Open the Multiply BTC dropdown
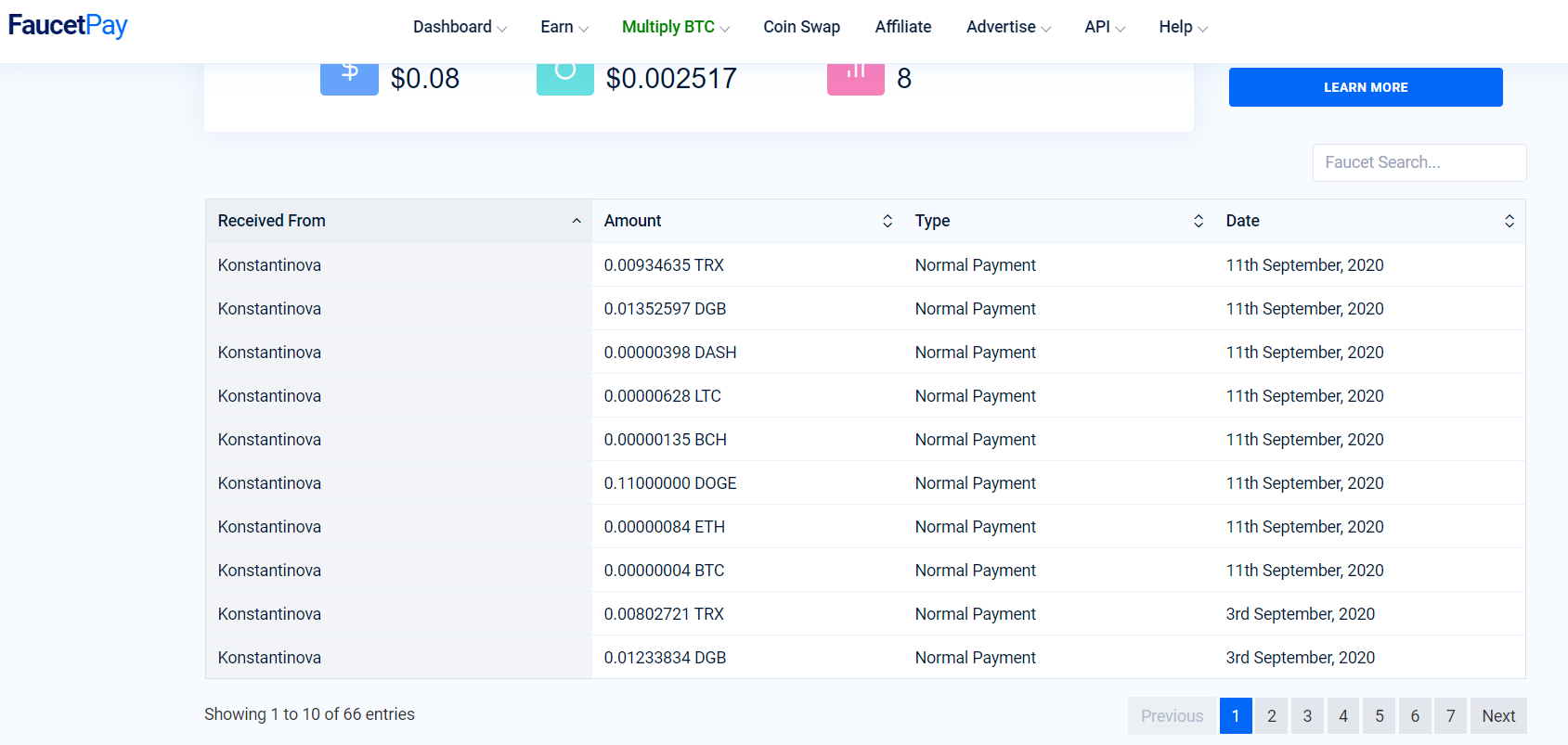Image resolution: width=1568 pixels, height=745 pixels. (x=676, y=27)
